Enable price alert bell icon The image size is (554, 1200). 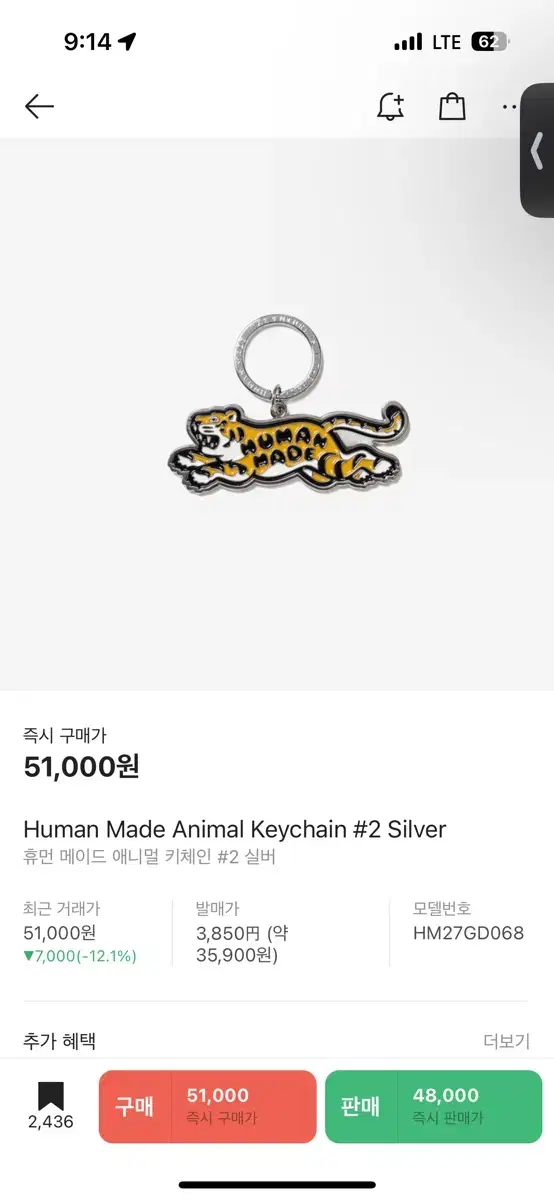point(390,107)
